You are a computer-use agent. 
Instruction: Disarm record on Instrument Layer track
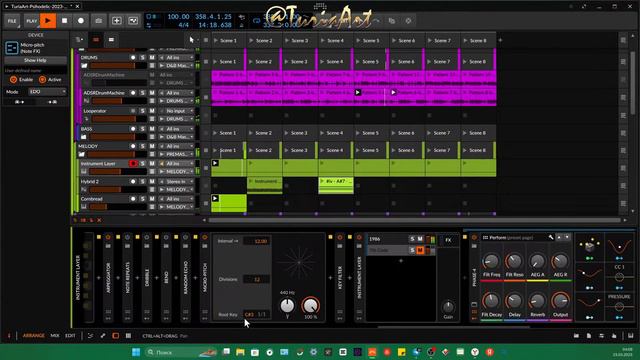(133, 164)
